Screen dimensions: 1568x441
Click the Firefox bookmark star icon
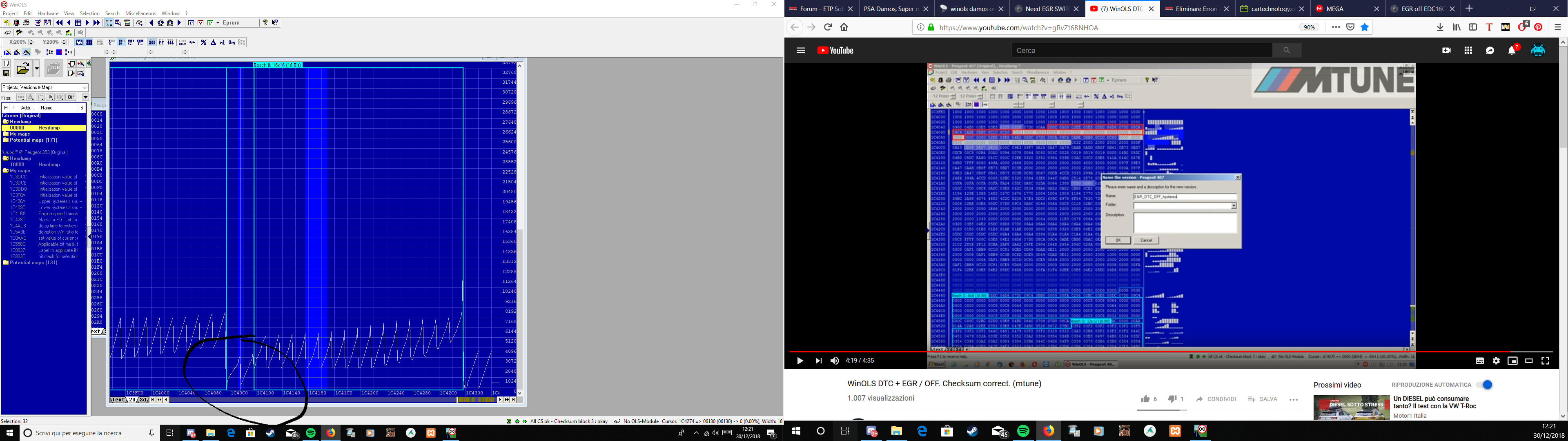point(1365,27)
